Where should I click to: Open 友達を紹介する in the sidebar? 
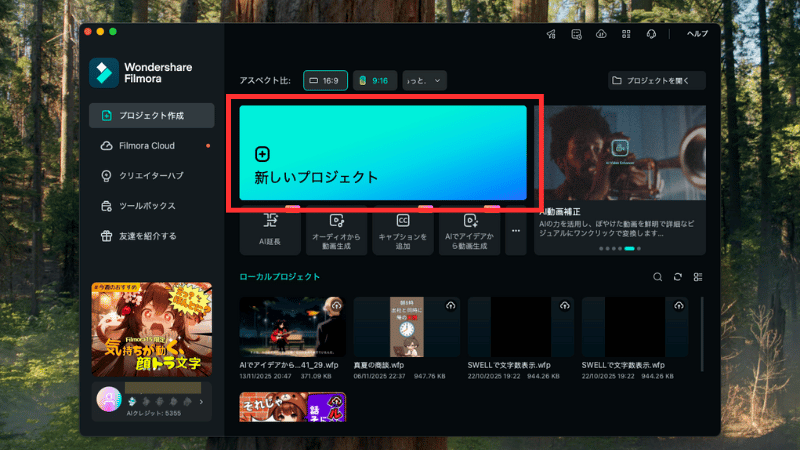tap(152, 236)
